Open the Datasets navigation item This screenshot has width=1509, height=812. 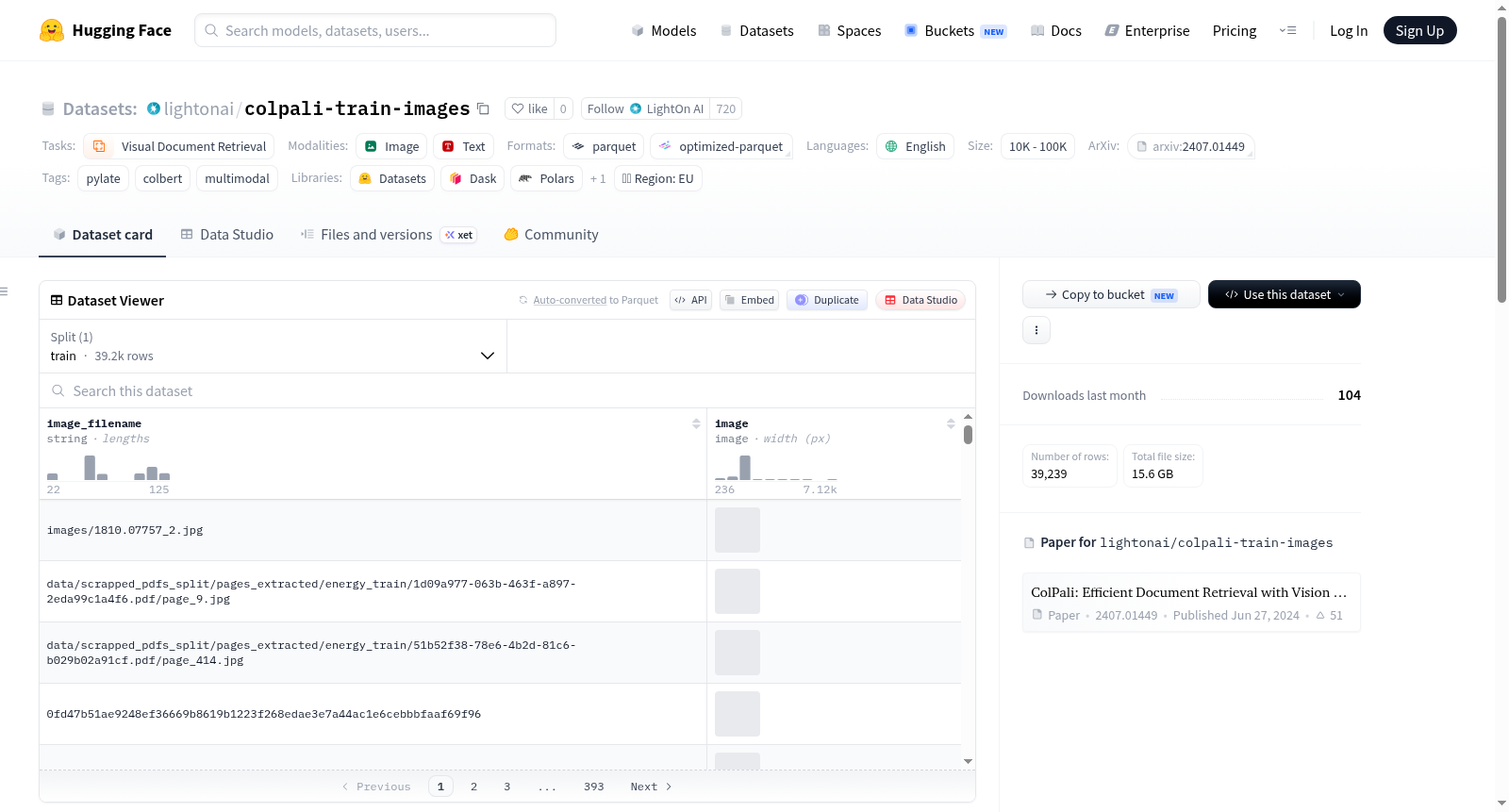(757, 30)
